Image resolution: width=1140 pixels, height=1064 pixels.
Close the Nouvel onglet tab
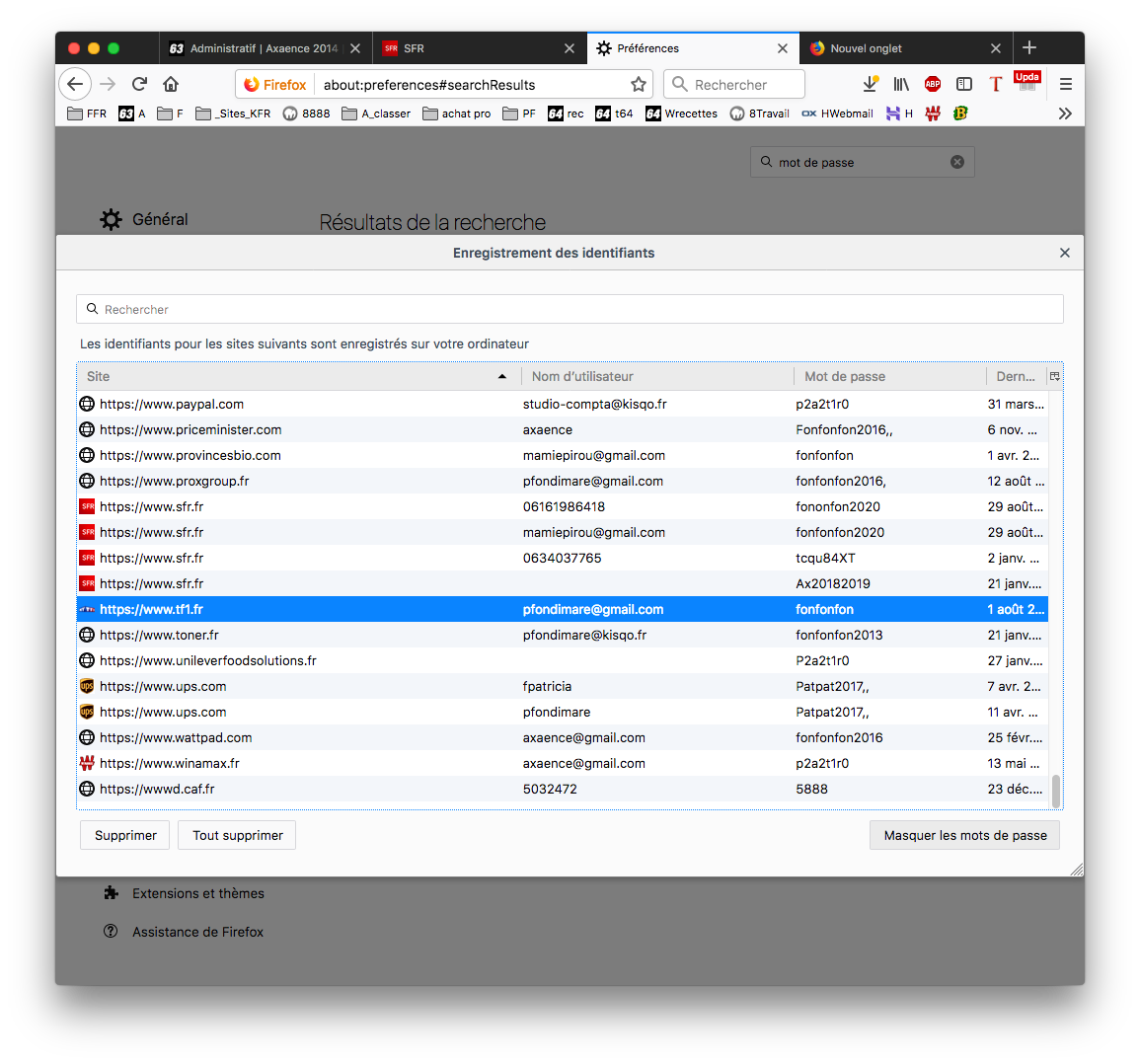coord(995,48)
